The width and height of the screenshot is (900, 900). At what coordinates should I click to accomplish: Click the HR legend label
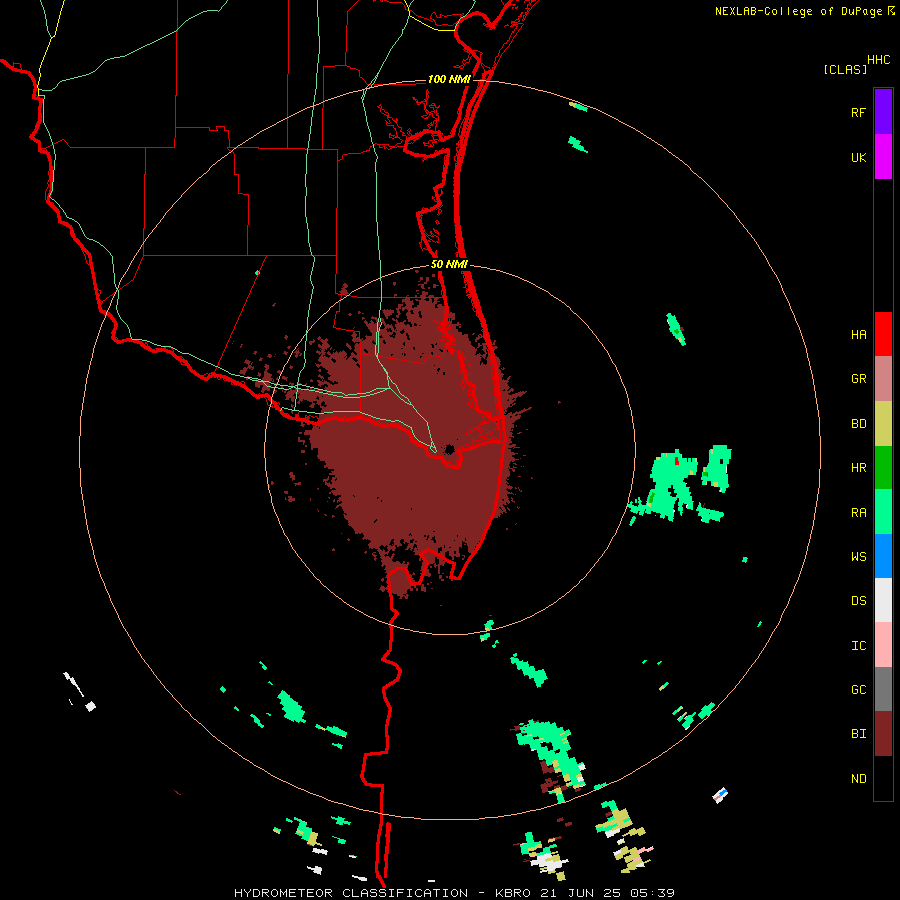coord(858,468)
